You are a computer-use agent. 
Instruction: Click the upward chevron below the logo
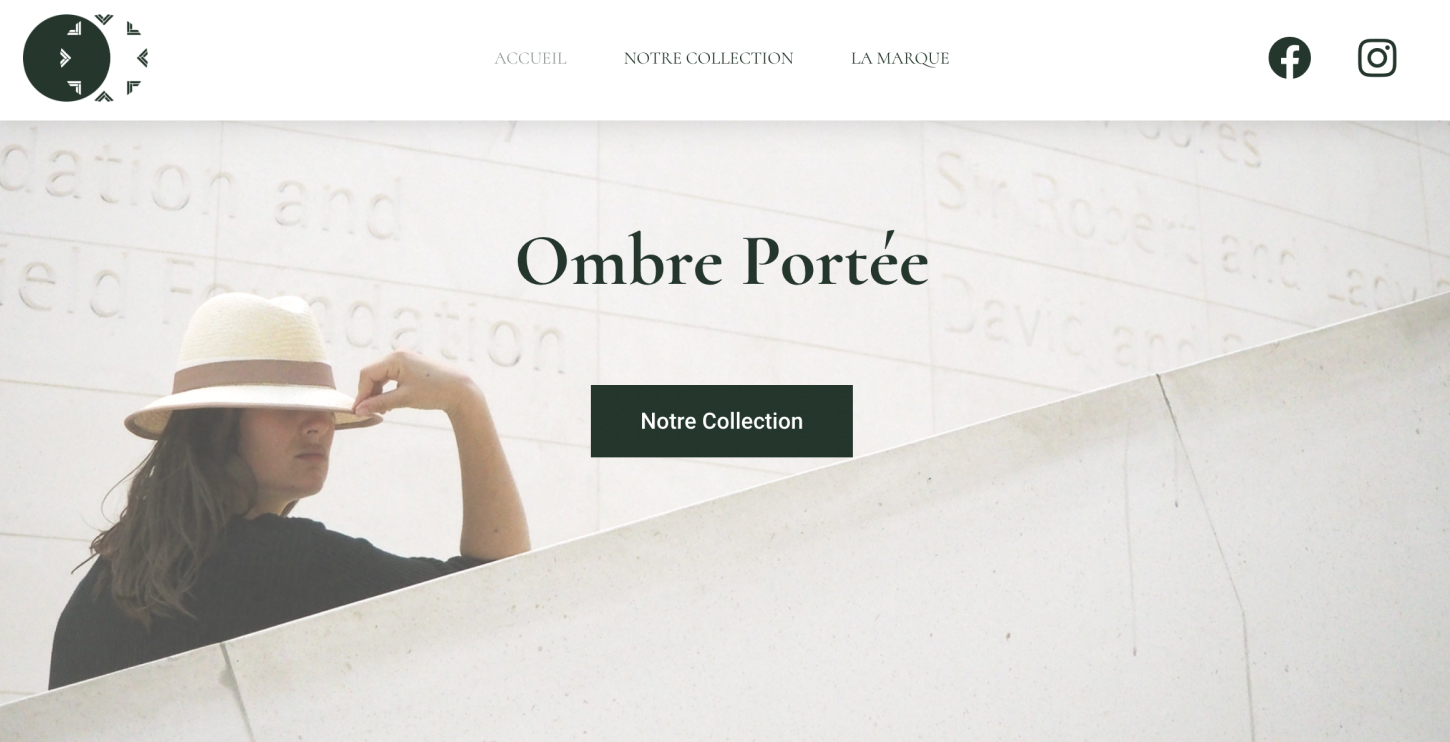(104, 96)
